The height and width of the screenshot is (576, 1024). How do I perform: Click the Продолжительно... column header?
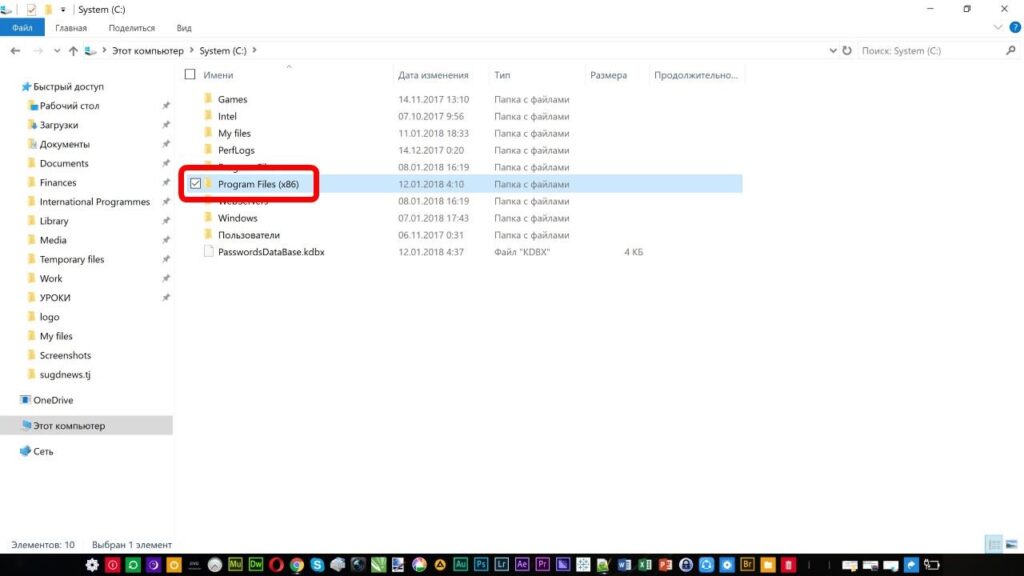(x=696, y=75)
